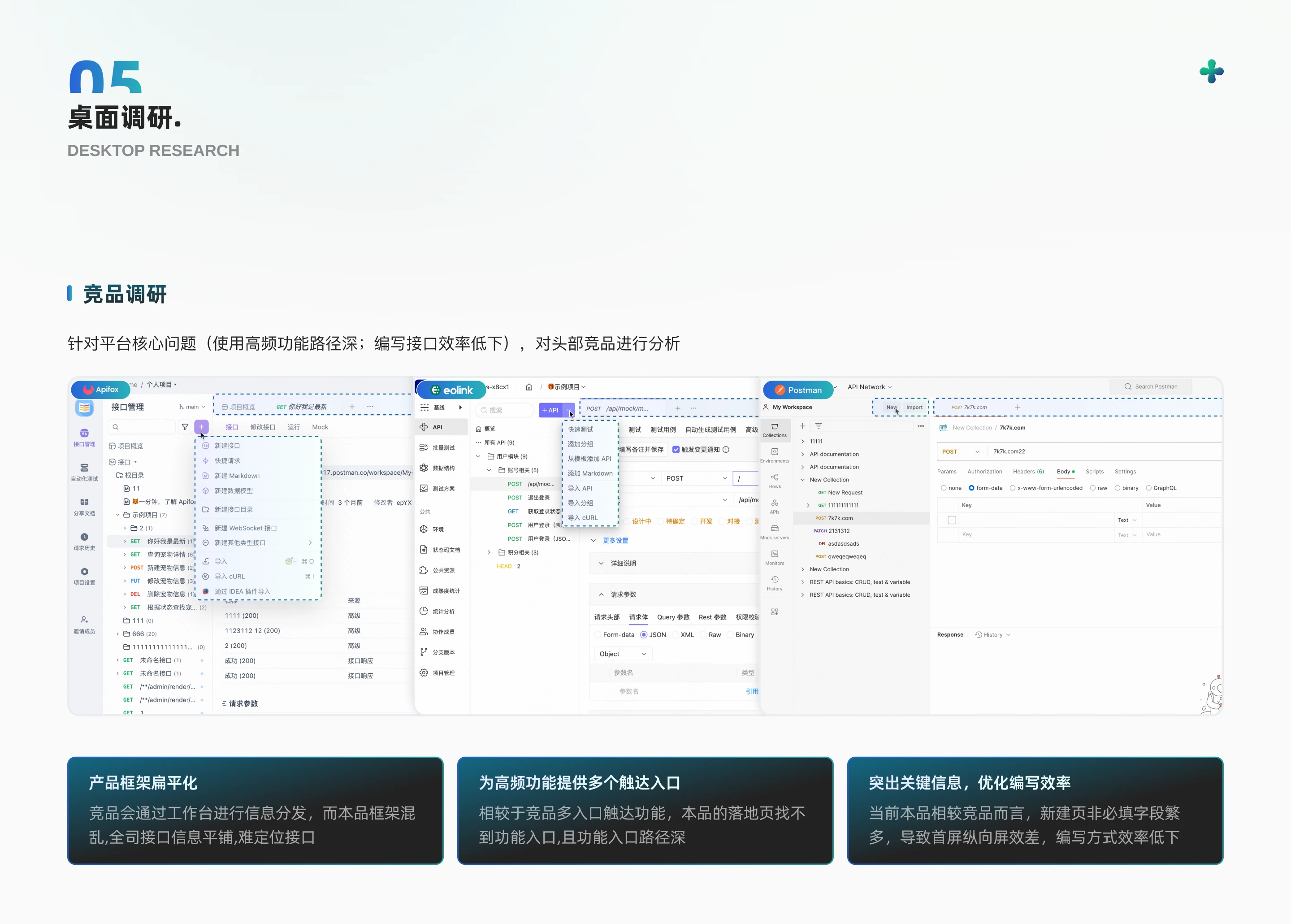Viewport: 1291px width, 924px height.
Task: Click the New button in Postman
Action: [892, 408]
